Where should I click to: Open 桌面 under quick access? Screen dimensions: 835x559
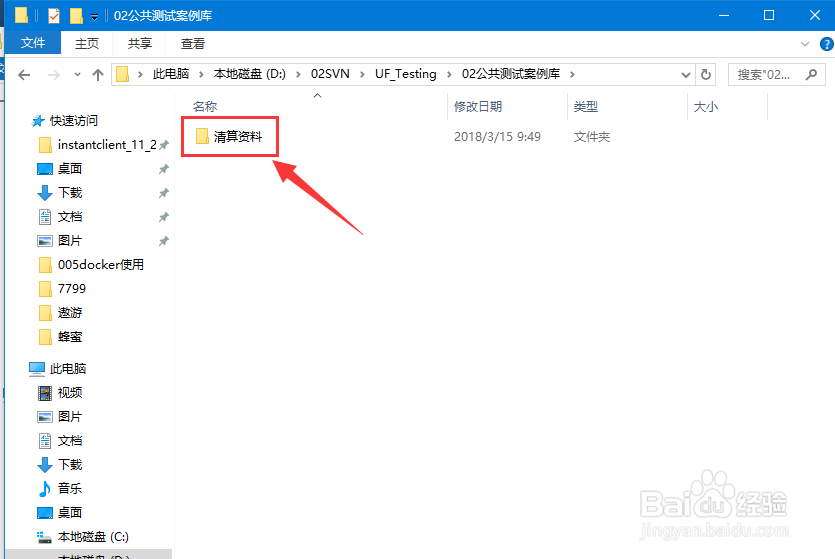tap(70, 169)
